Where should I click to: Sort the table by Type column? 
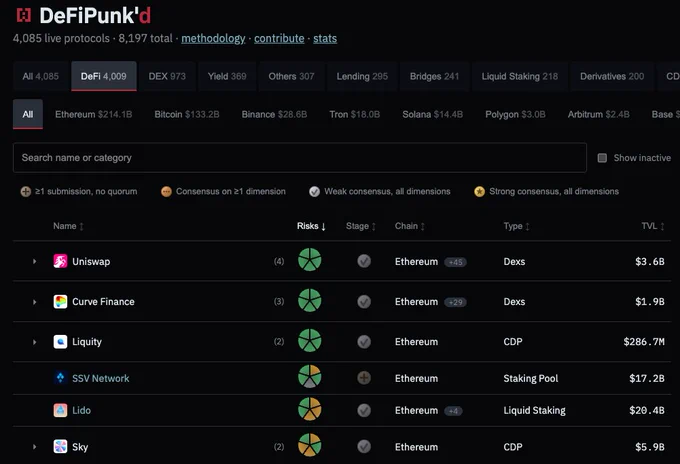(x=517, y=226)
